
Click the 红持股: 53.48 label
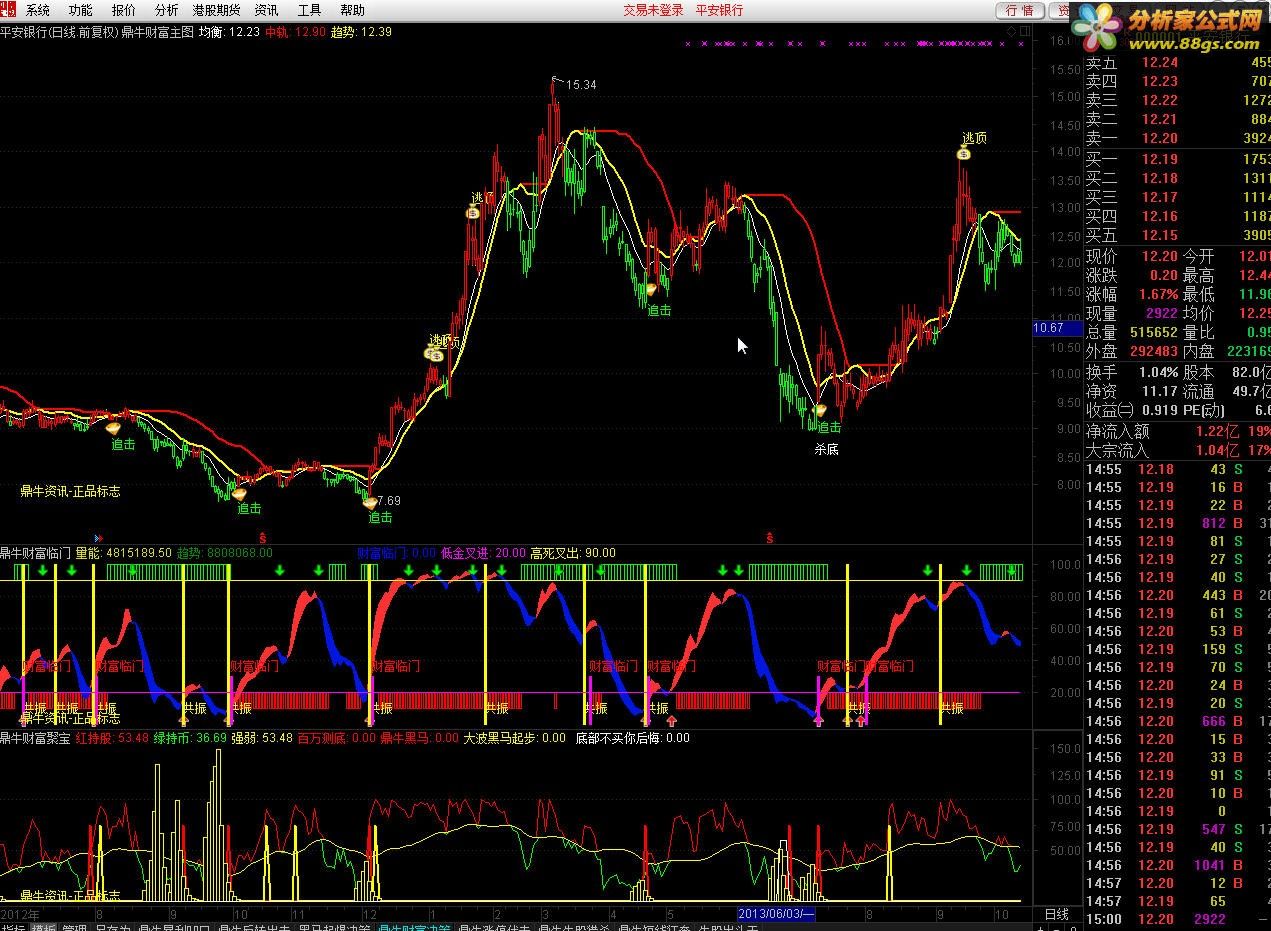click(113, 738)
